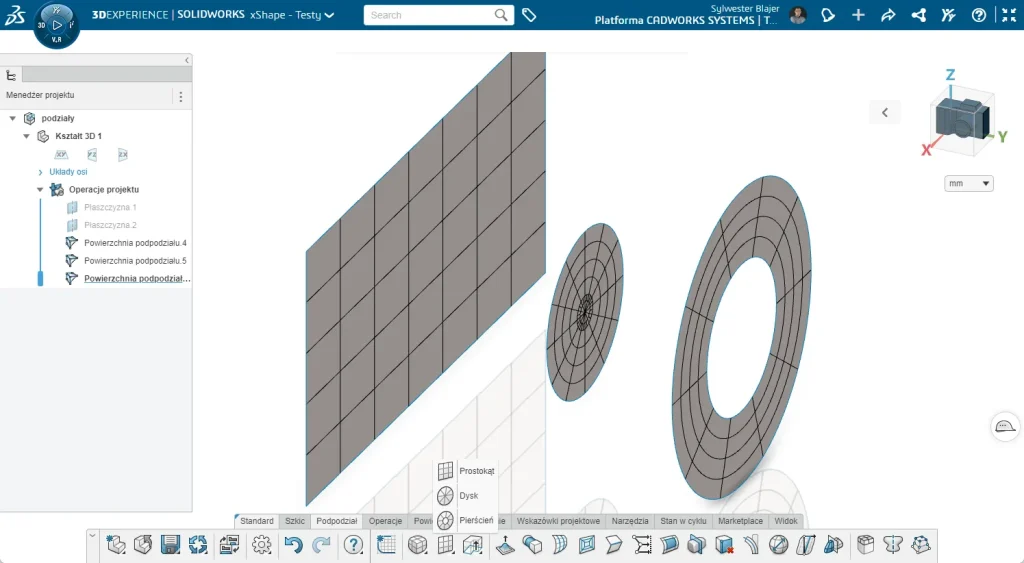Select Płaszczyzna.1 in the tree
The image size is (1024, 563).
[110, 207]
